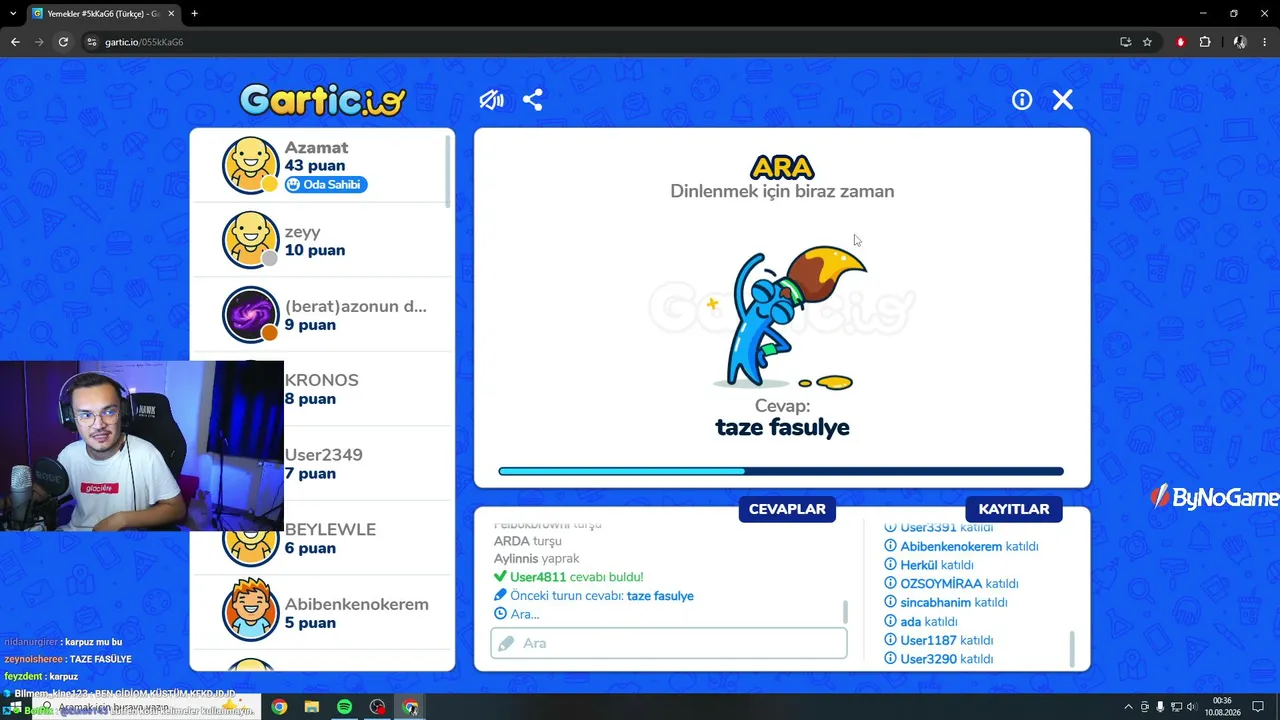Screen dimensions: 1280x720
Task: Click the player list scrollbar
Action: point(448,171)
